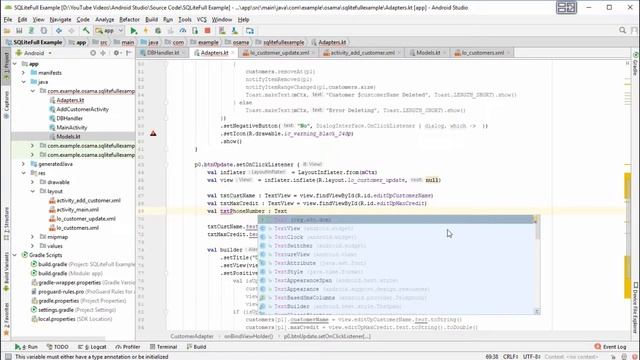Image resolution: width=640 pixels, height=360 pixels.
Task: Switch to the activity_add_customer.xml editor tab
Action: pyautogui.click(x=362, y=53)
